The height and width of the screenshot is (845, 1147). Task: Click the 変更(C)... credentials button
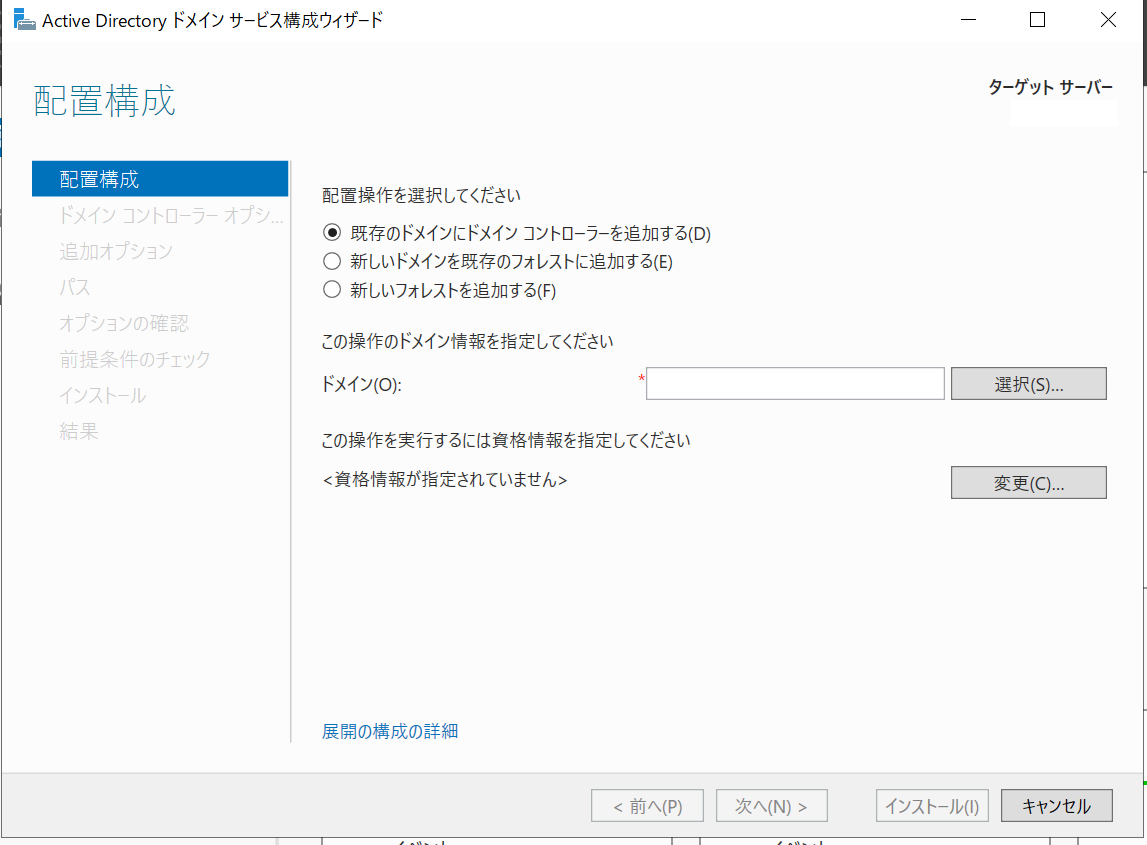point(1028,483)
